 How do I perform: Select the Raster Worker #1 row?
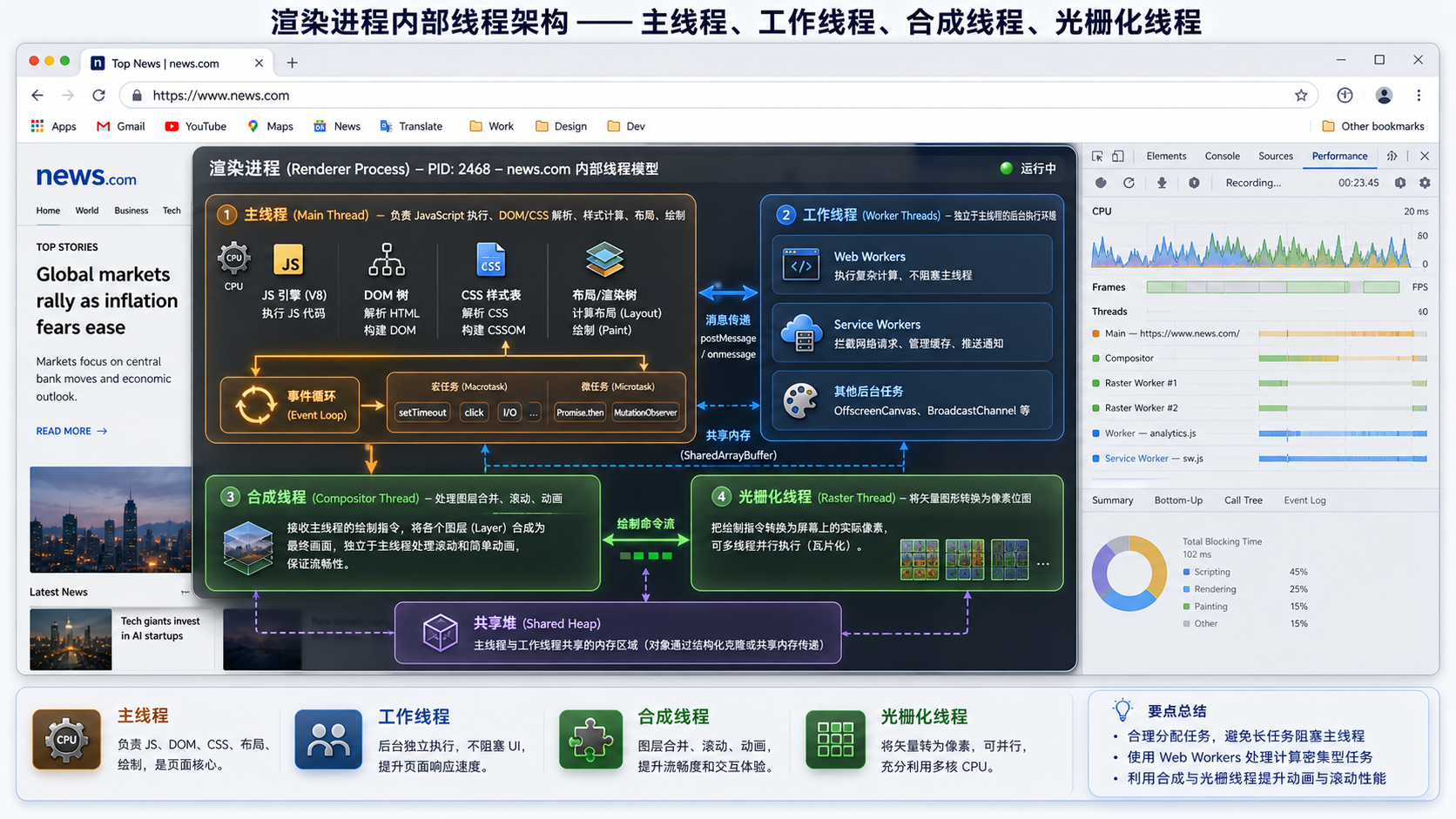[x=1260, y=383]
